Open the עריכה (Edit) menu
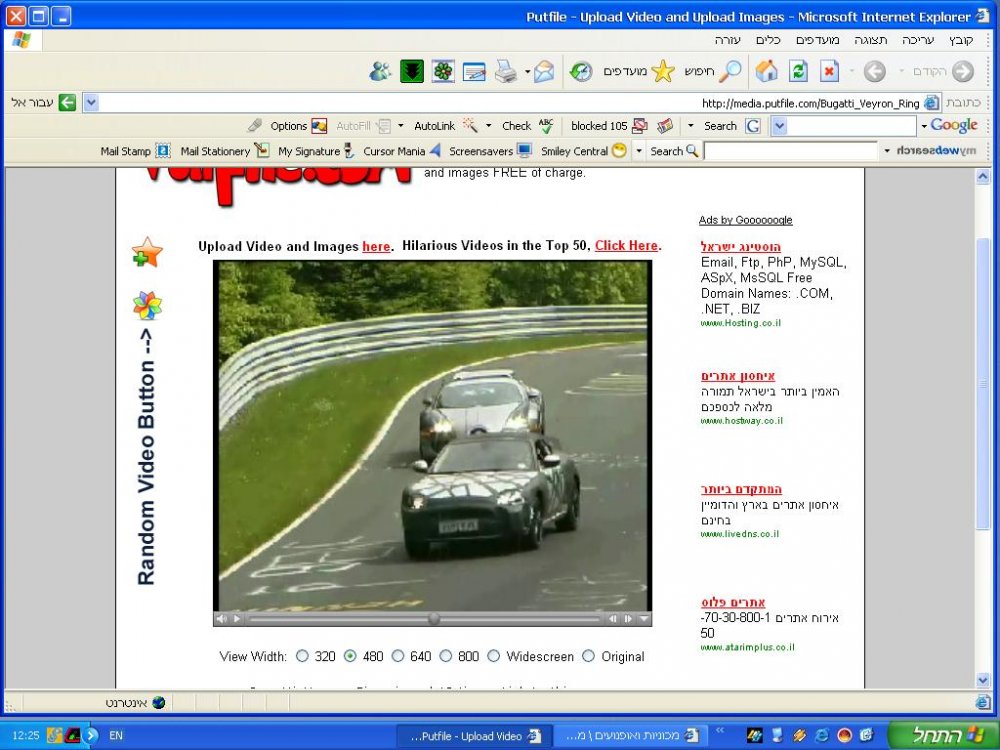Image resolution: width=1000 pixels, height=750 pixels. tap(918, 40)
